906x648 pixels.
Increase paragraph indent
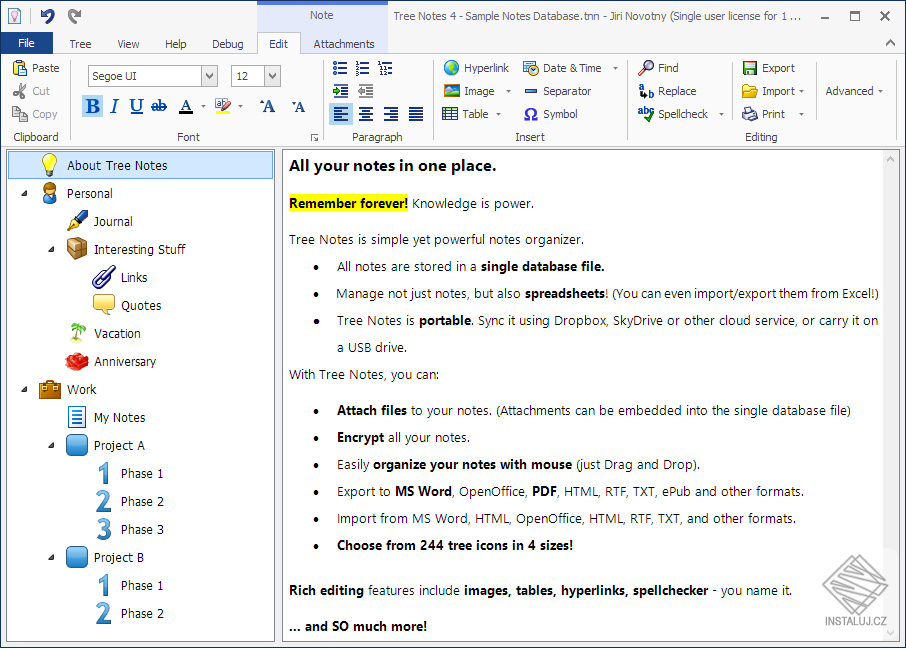pos(340,91)
